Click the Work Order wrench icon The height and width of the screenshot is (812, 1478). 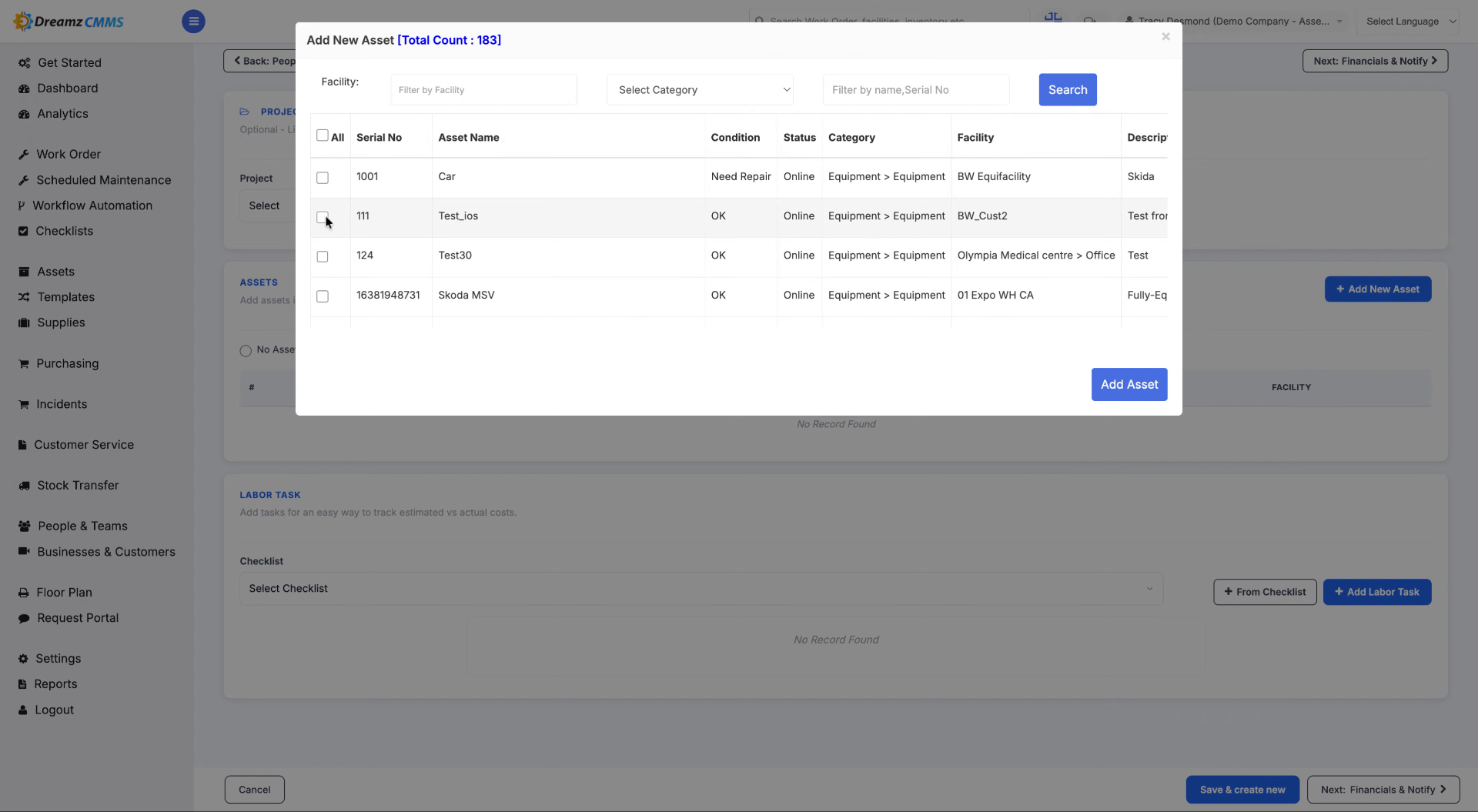click(x=24, y=155)
